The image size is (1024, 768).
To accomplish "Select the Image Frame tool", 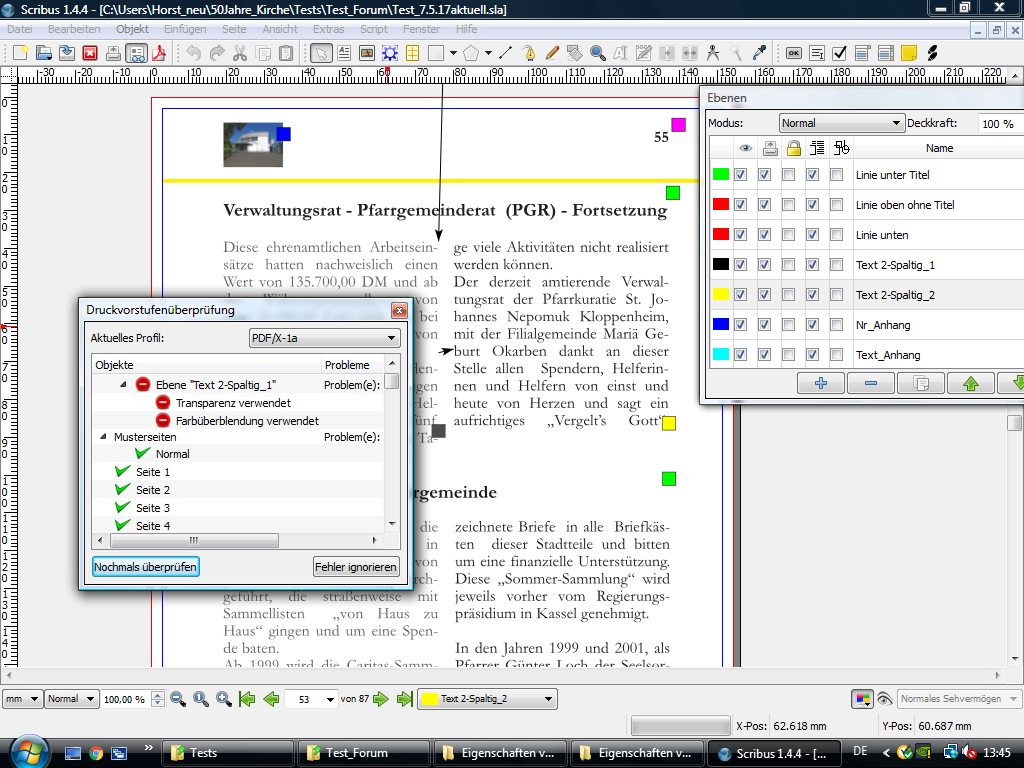I will coord(367,53).
